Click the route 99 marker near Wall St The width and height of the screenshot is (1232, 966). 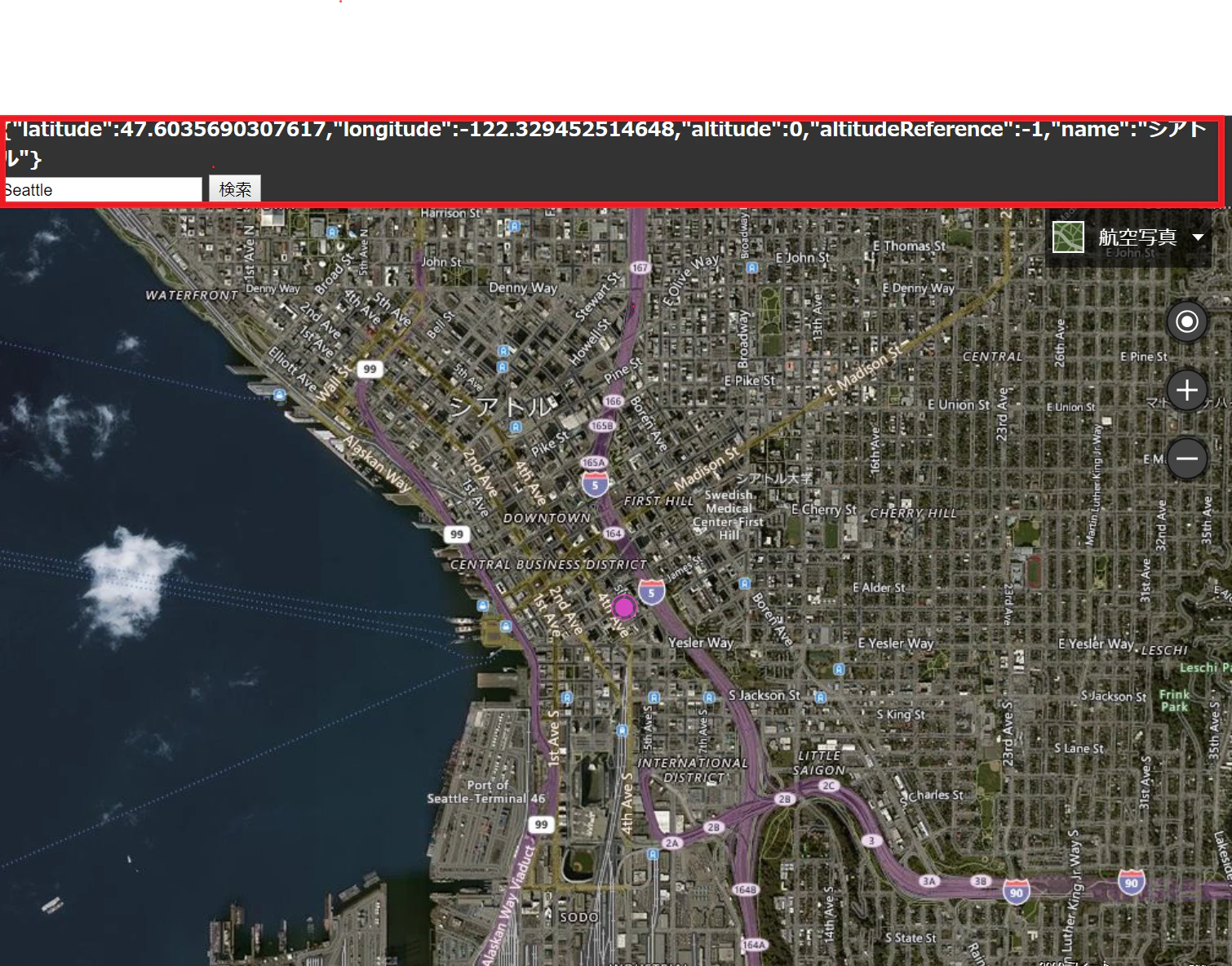pos(370,369)
